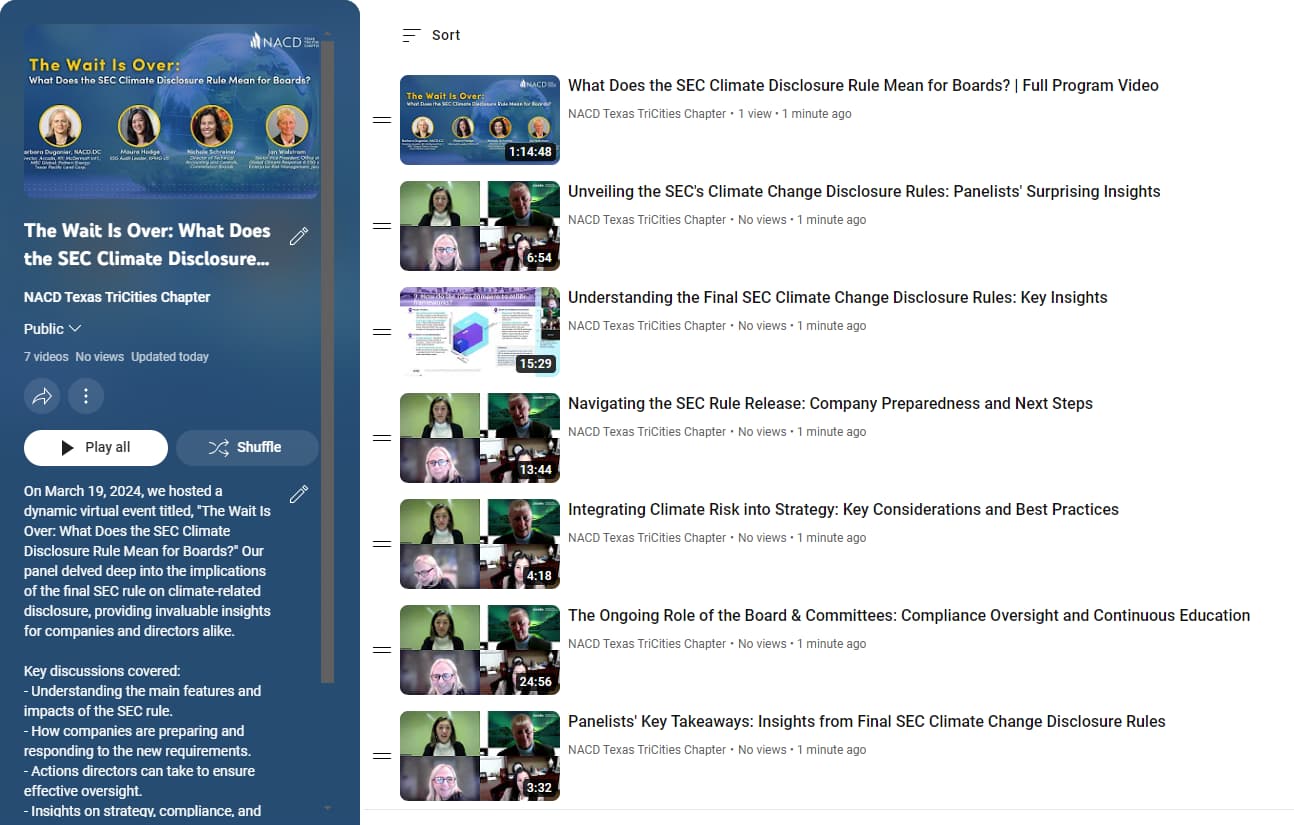Grab reorder handle for Panelists' Surprising Insights video
This screenshot has width=1294, height=825.
381,226
